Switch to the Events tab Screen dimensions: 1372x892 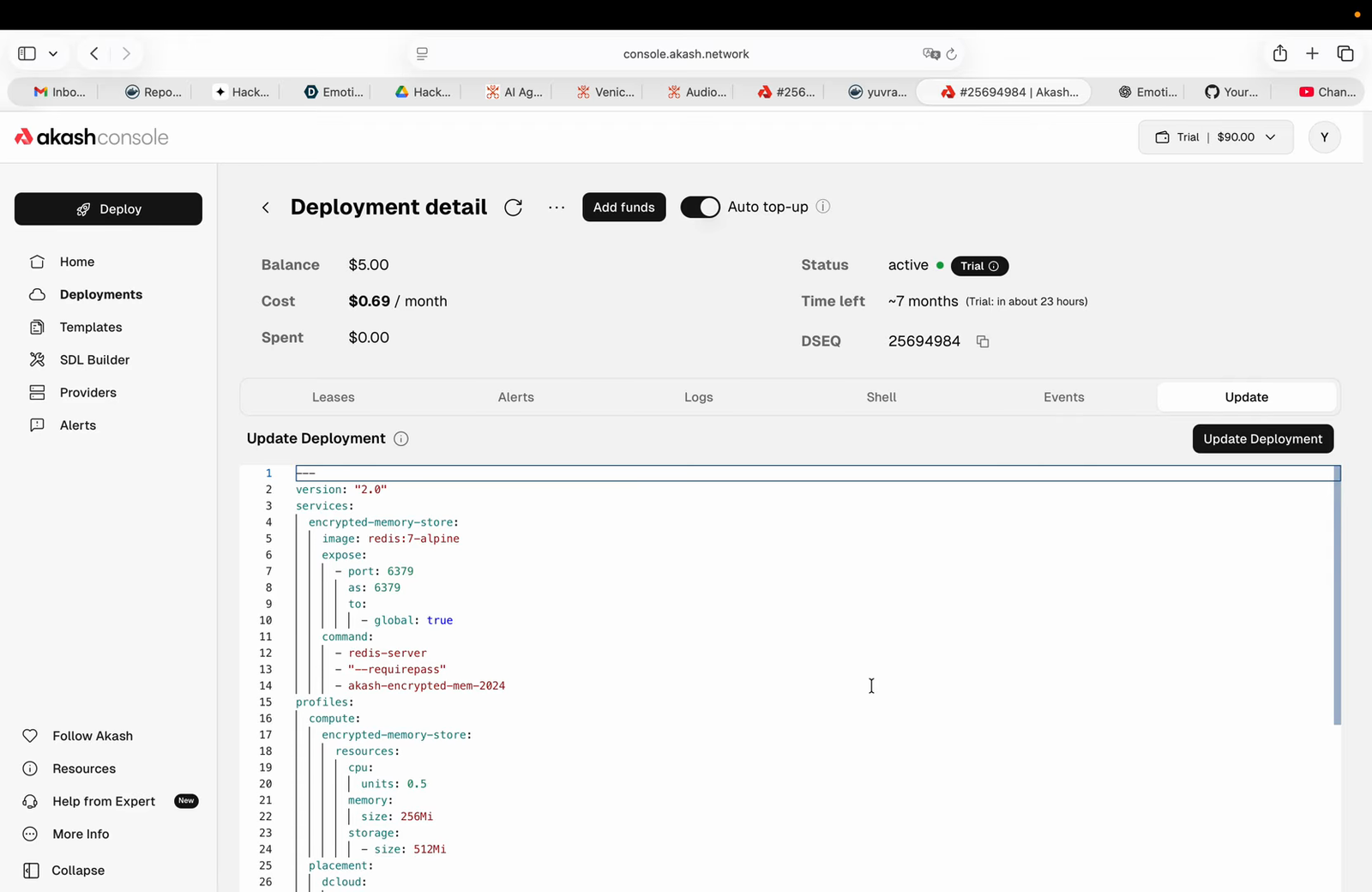click(x=1064, y=397)
